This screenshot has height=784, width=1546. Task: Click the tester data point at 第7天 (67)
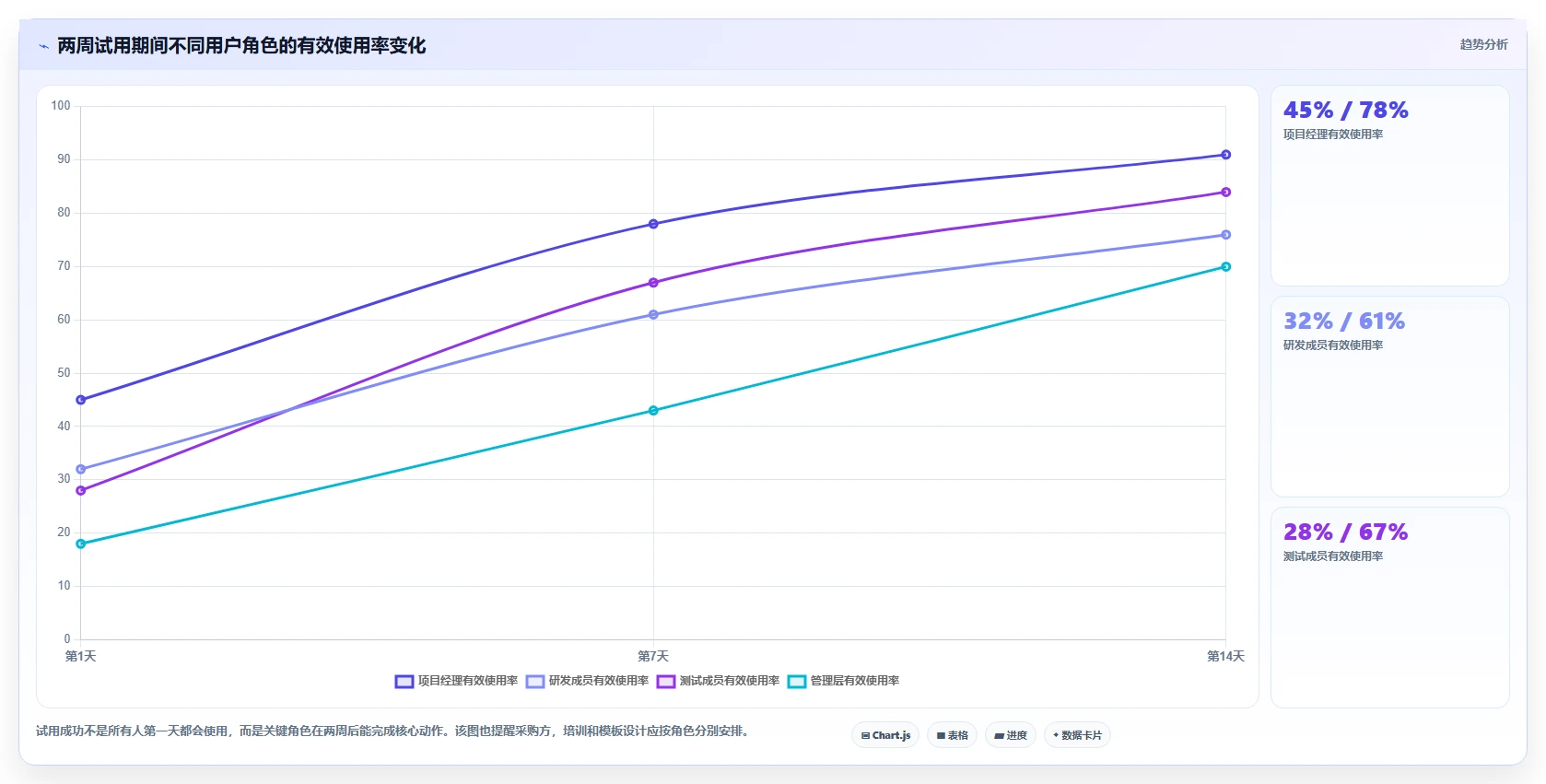(x=653, y=283)
